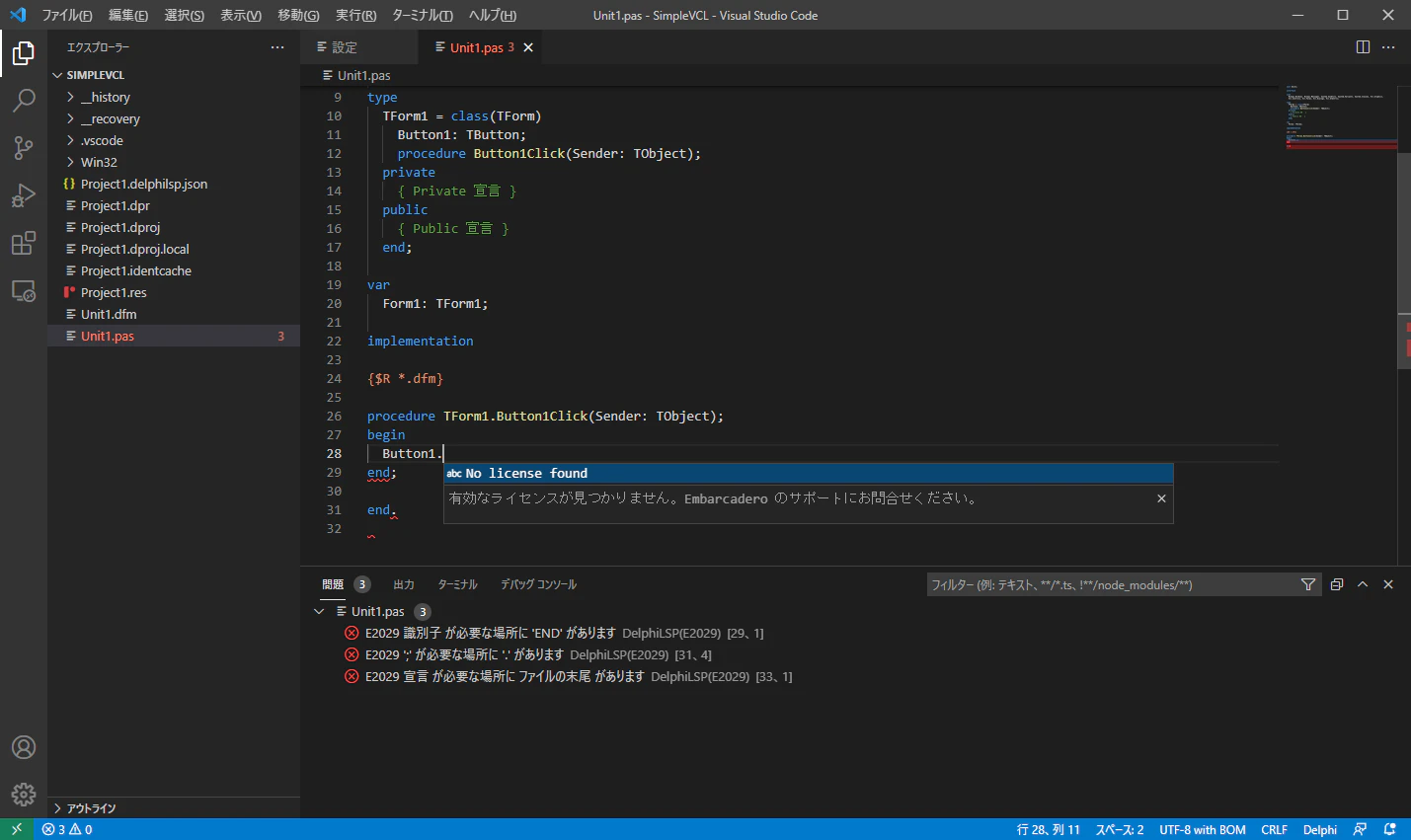Click the problems filter text input

(x=1113, y=584)
